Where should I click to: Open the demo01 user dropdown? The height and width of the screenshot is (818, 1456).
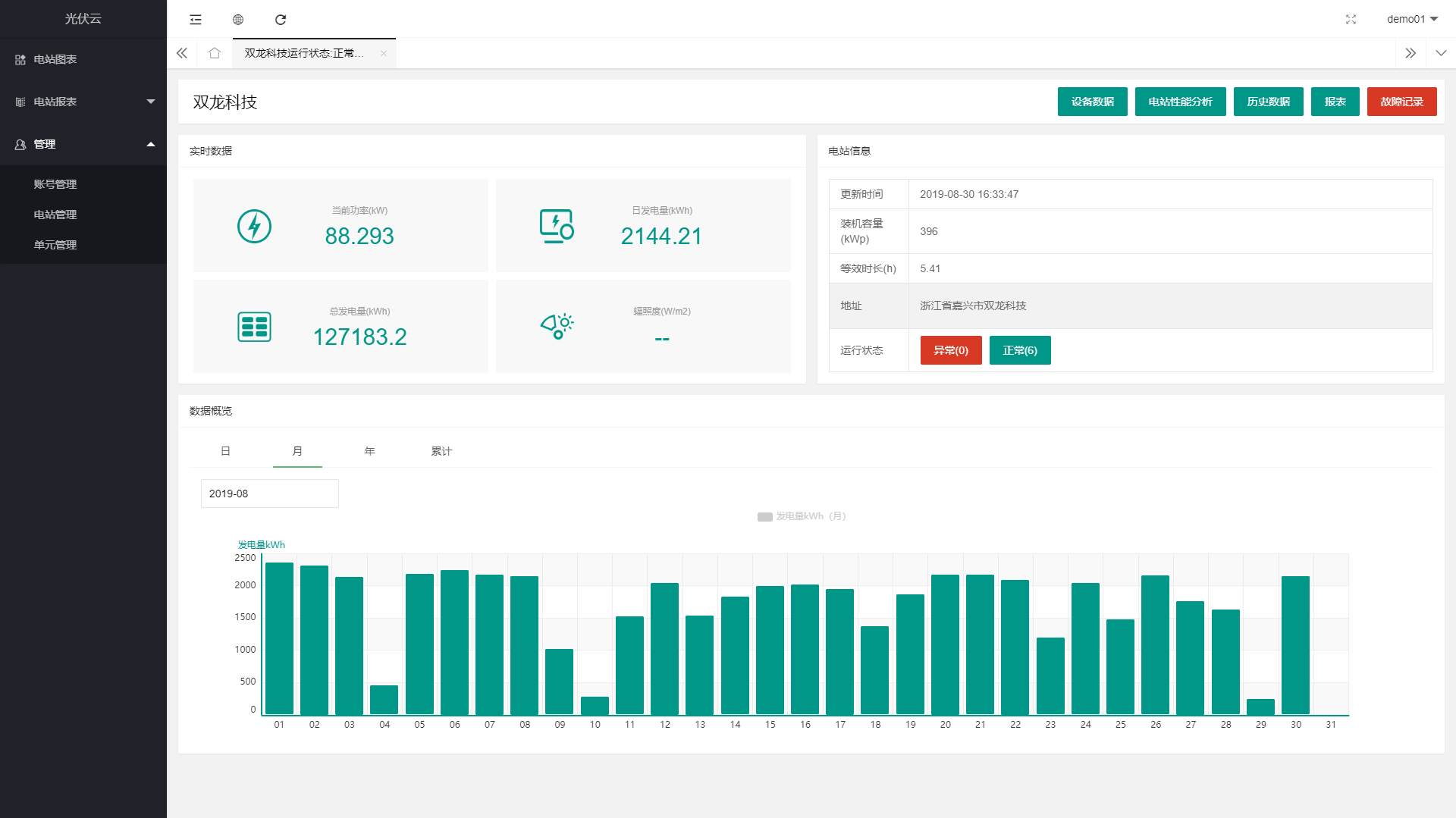[x=1411, y=20]
